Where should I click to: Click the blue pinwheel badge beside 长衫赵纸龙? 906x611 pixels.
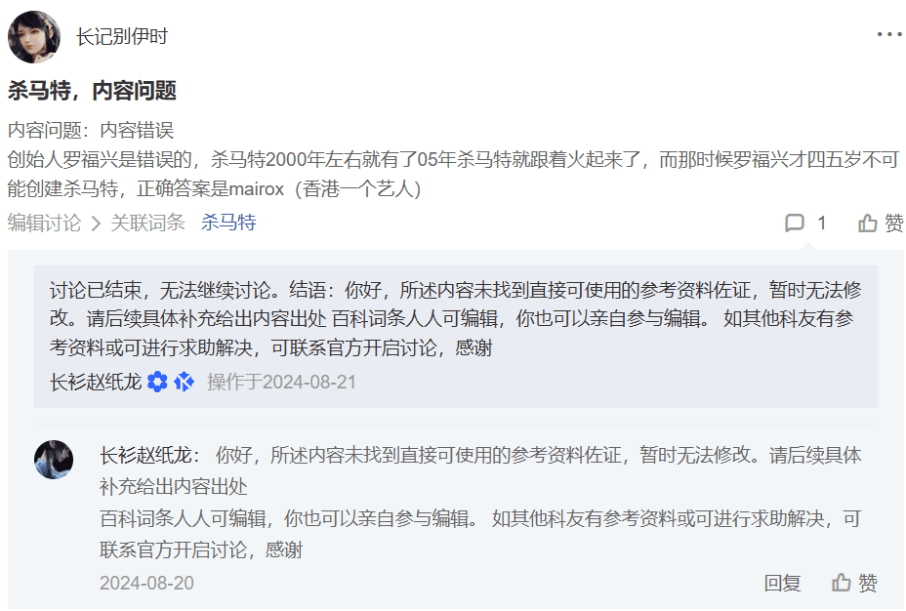pos(184,382)
